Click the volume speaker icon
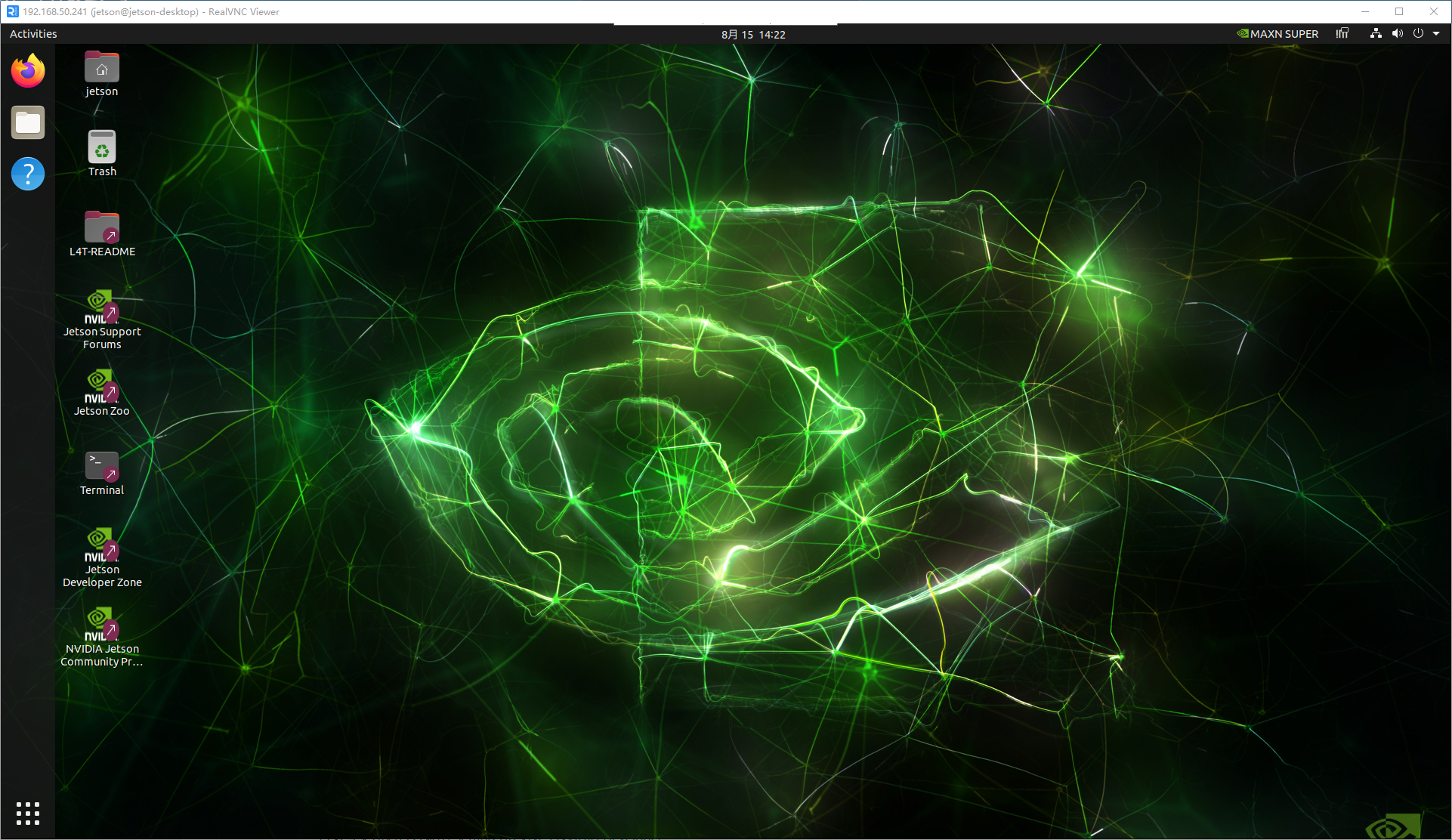The image size is (1452, 840). (1398, 33)
